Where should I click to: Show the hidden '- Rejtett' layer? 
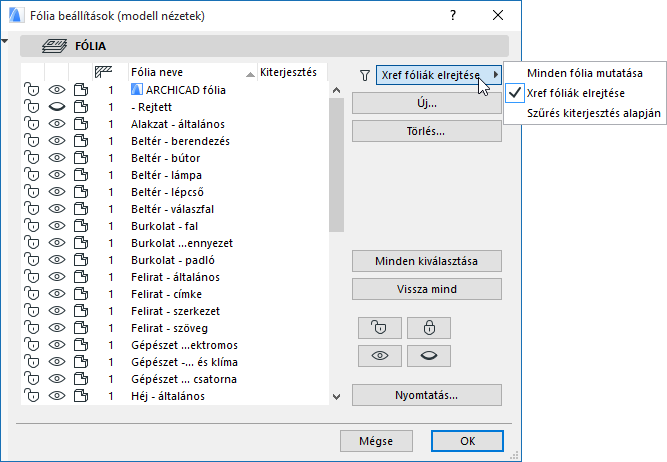[56, 106]
